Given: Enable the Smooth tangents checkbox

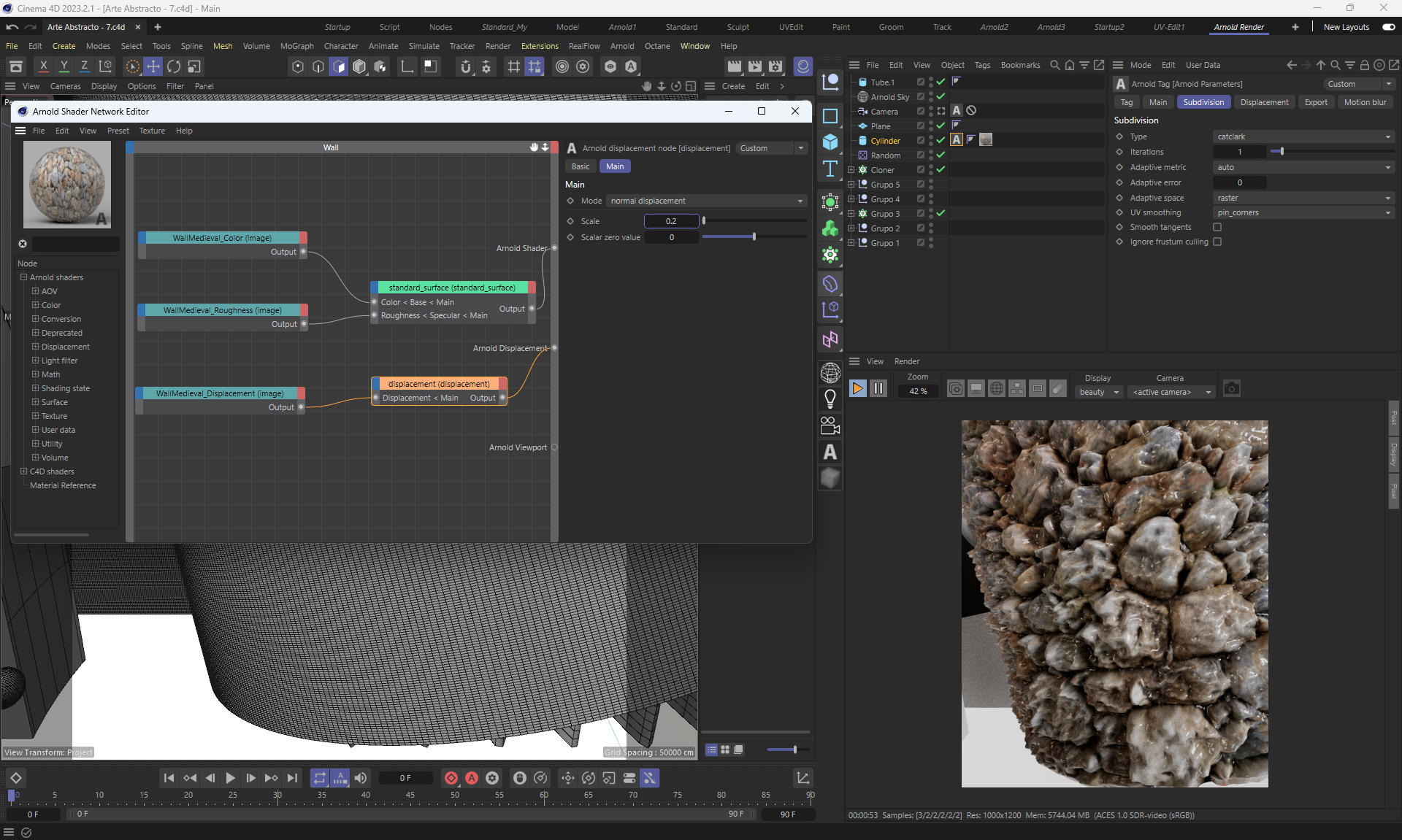Looking at the screenshot, I should pos(1217,227).
